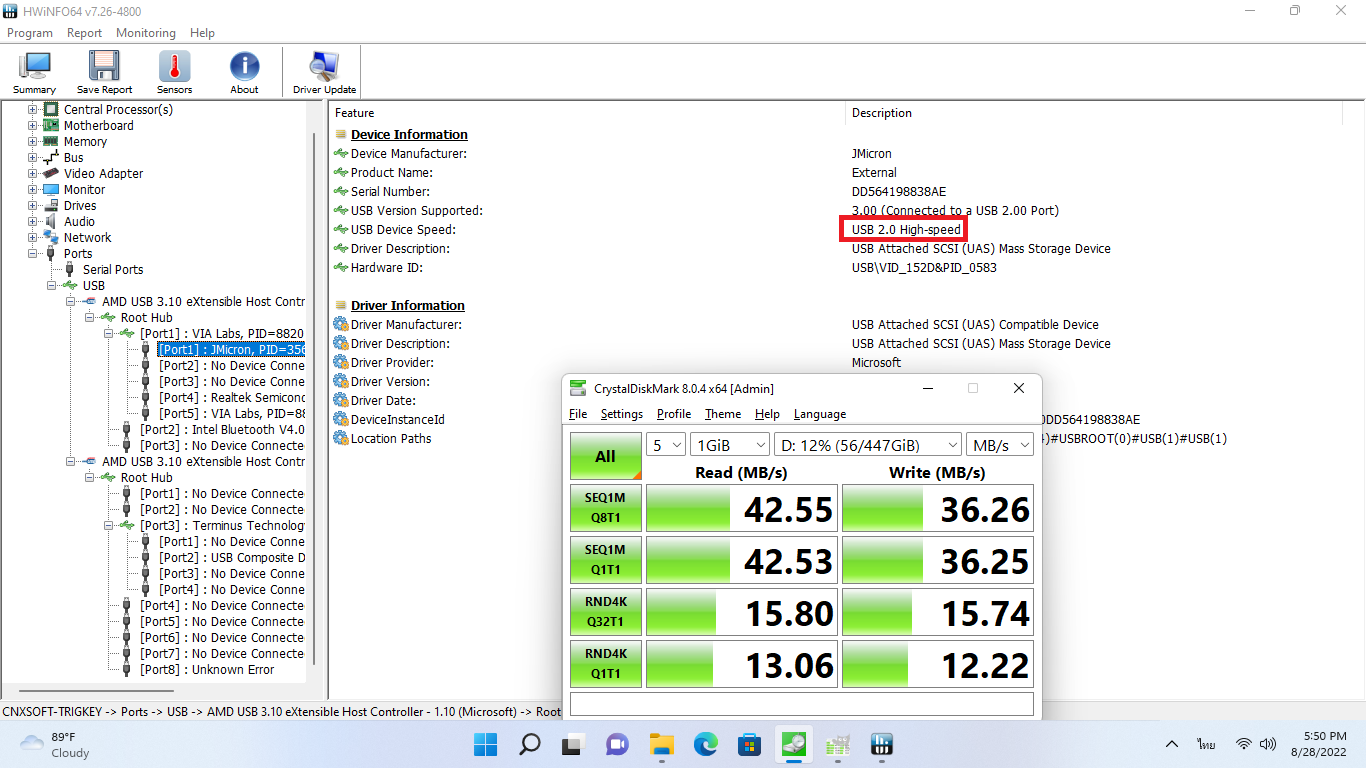Click the Device Information section header
The width and height of the screenshot is (1366, 768).
point(409,134)
